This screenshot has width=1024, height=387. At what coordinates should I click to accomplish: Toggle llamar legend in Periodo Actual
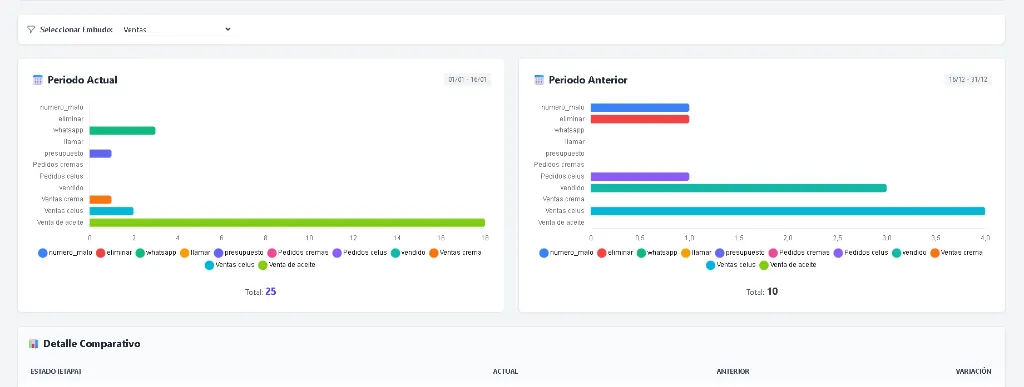click(x=195, y=253)
